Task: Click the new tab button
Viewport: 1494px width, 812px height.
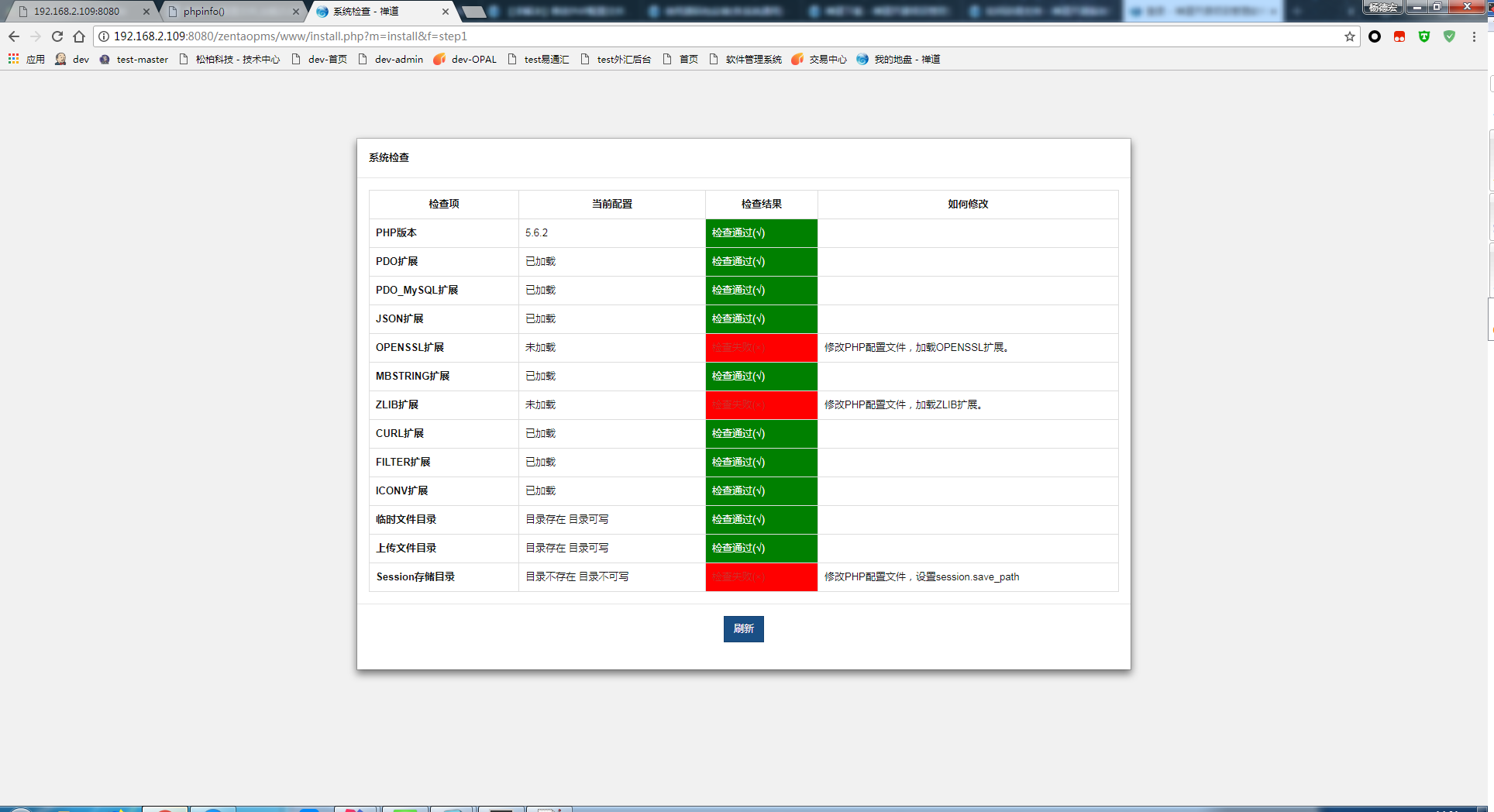Action: point(473,12)
